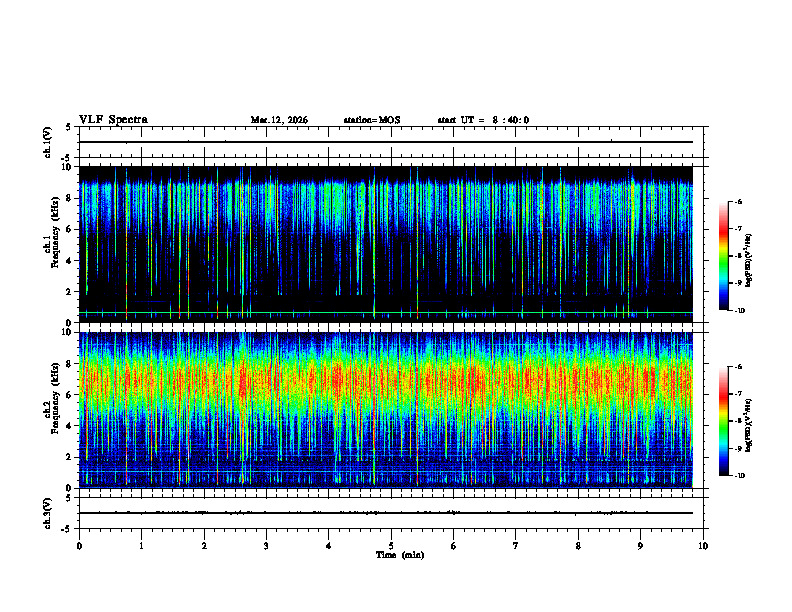Image resolution: width=792 pixels, height=612 pixels.
Task: Select the "start UT = 8 :40: 0" label
Action: [x=483, y=120]
